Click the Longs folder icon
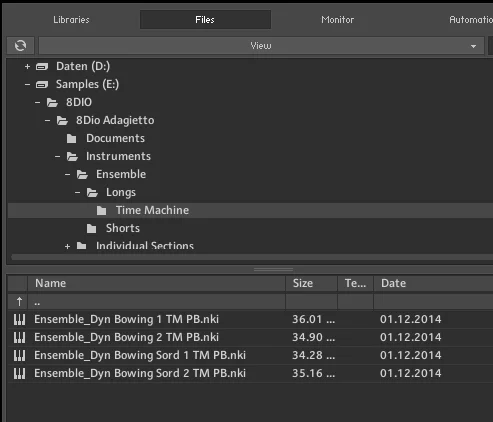This screenshot has height=422, width=493. [92, 193]
